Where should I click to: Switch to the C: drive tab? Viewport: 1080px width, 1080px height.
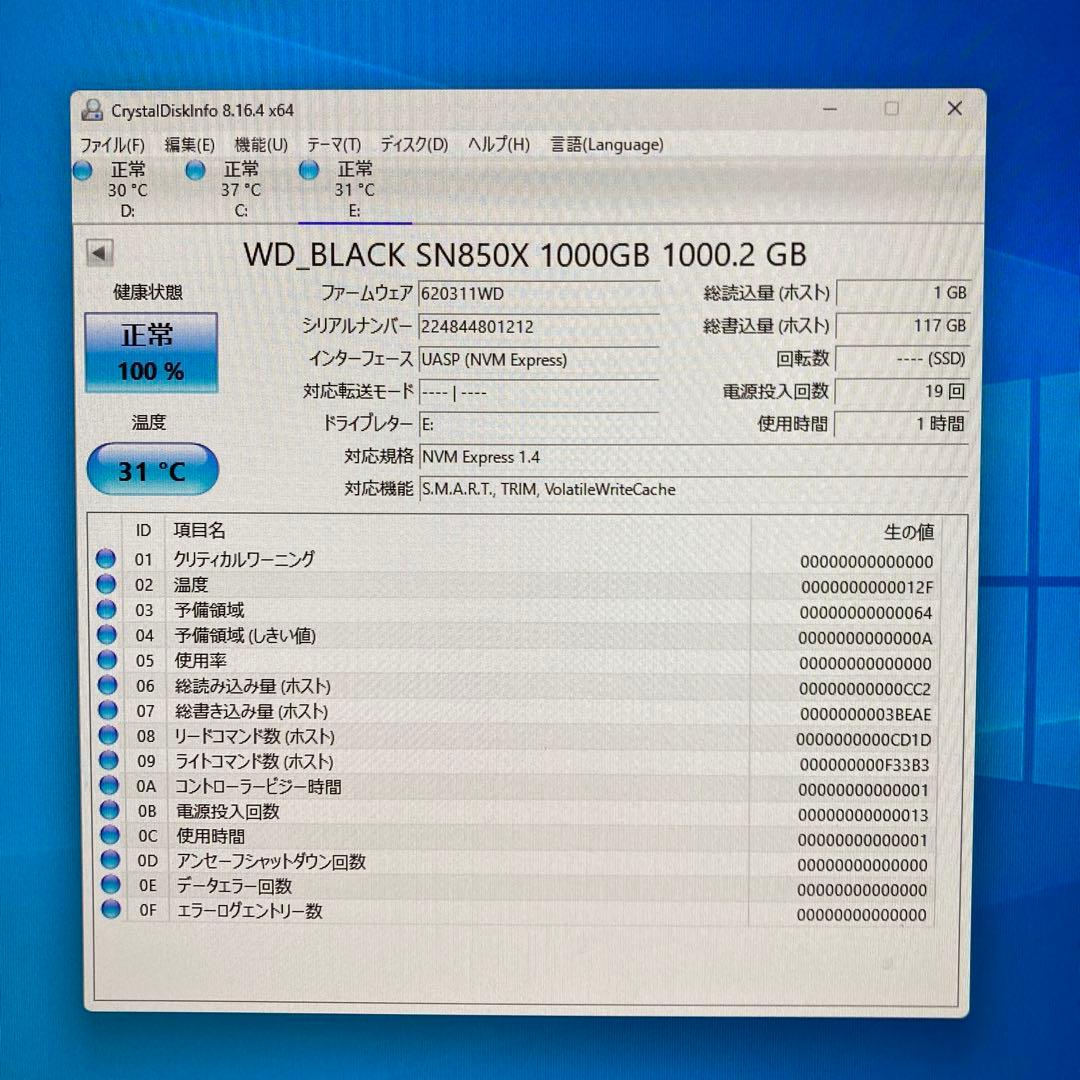[240, 190]
